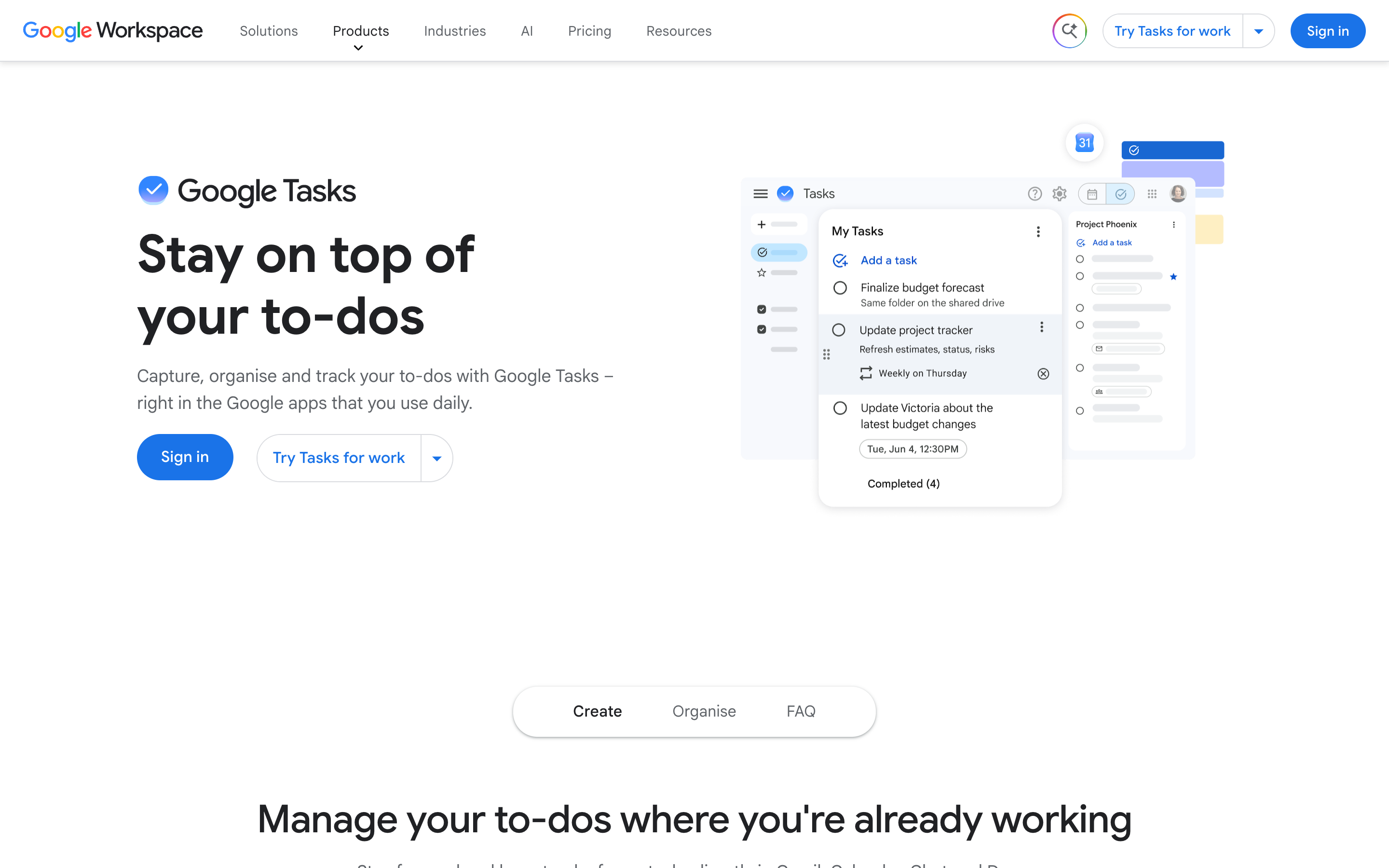Screen dimensions: 1389x868
Task: Open the Google apps grid icon
Action: click(x=1152, y=194)
